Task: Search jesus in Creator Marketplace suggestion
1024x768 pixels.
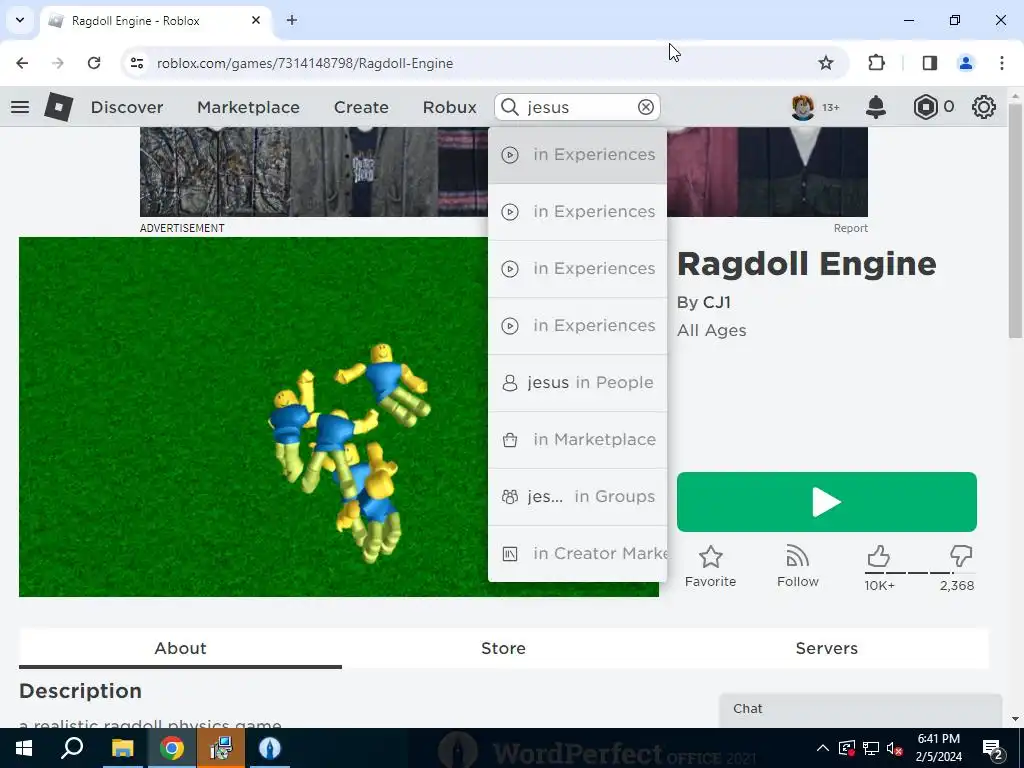Action: coord(577,553)
